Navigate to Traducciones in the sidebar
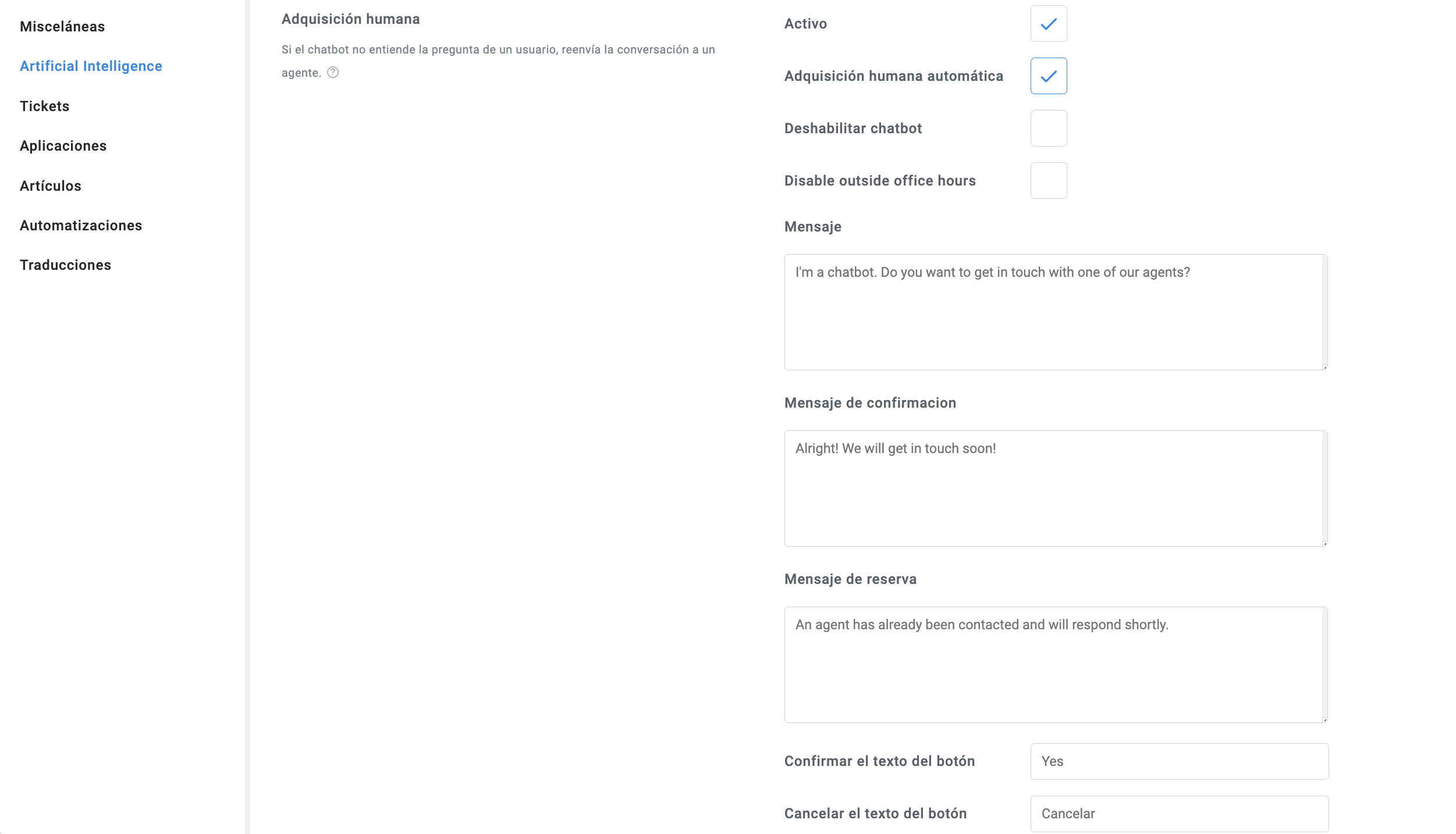Screen dimensions: 1456x834 [x=65, y=265]
